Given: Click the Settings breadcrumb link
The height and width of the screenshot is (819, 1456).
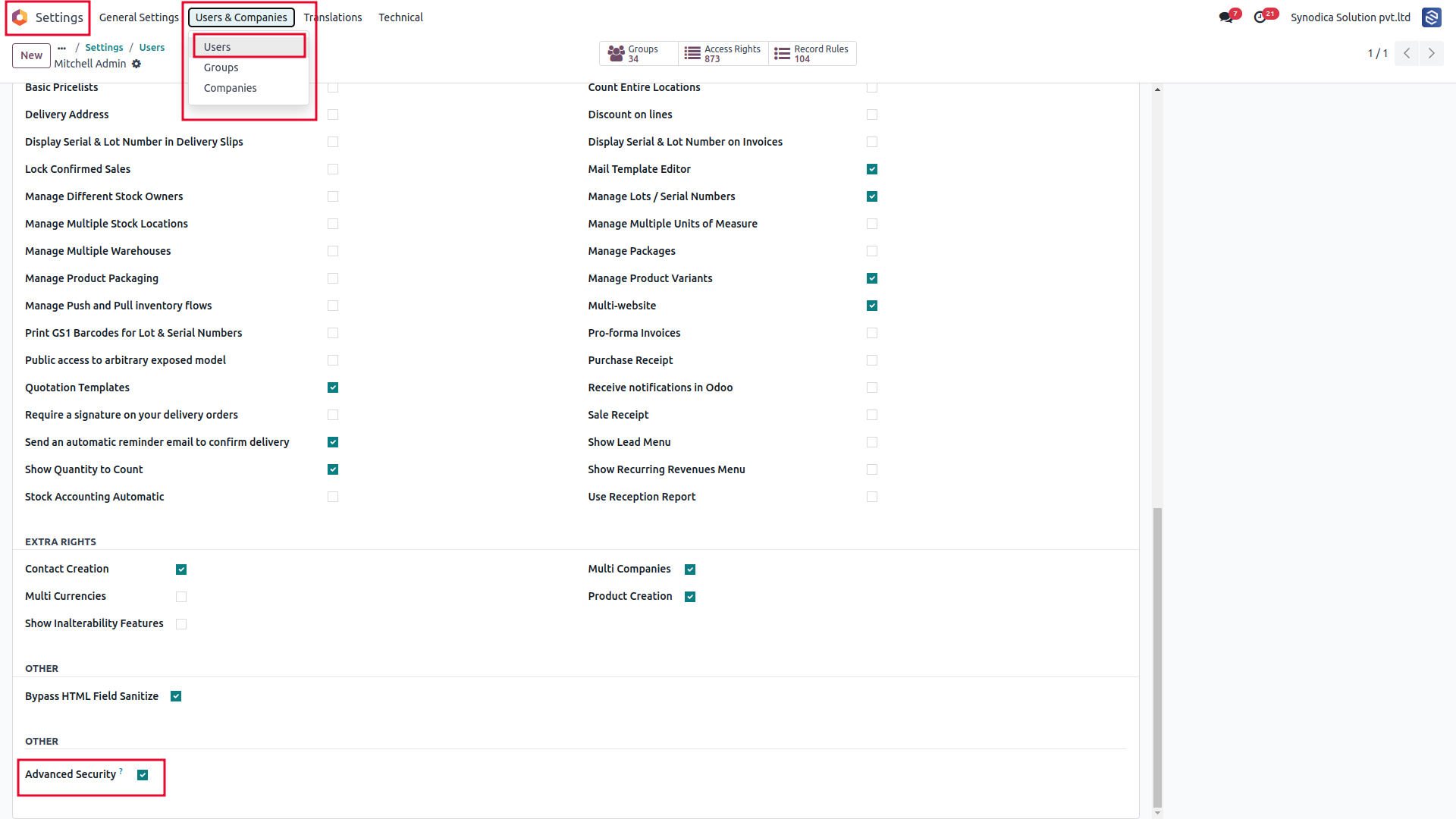Looking at the screenshot, I should tap(104, 48).
